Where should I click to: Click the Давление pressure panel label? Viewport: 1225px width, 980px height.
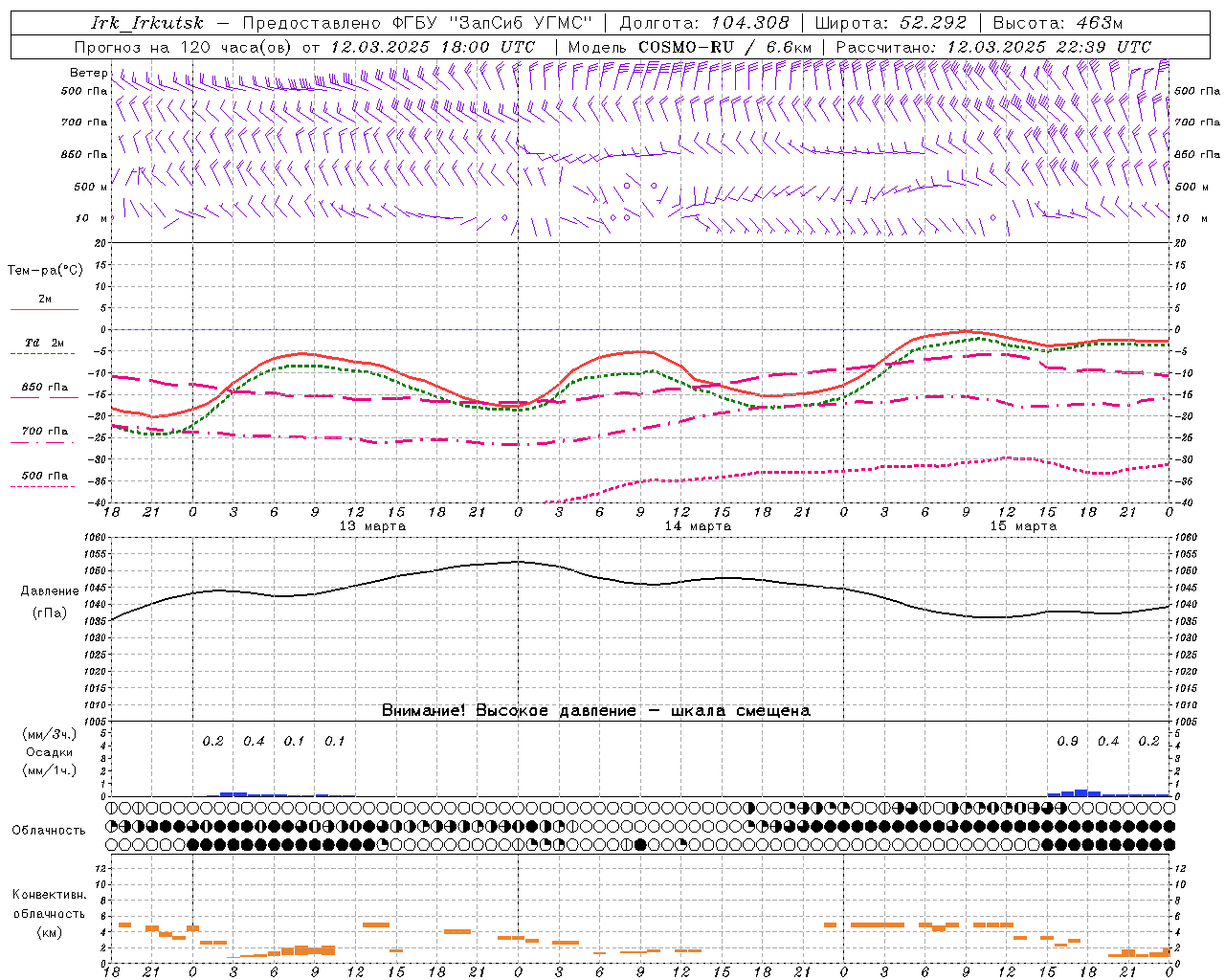click(x=50, y=591)
